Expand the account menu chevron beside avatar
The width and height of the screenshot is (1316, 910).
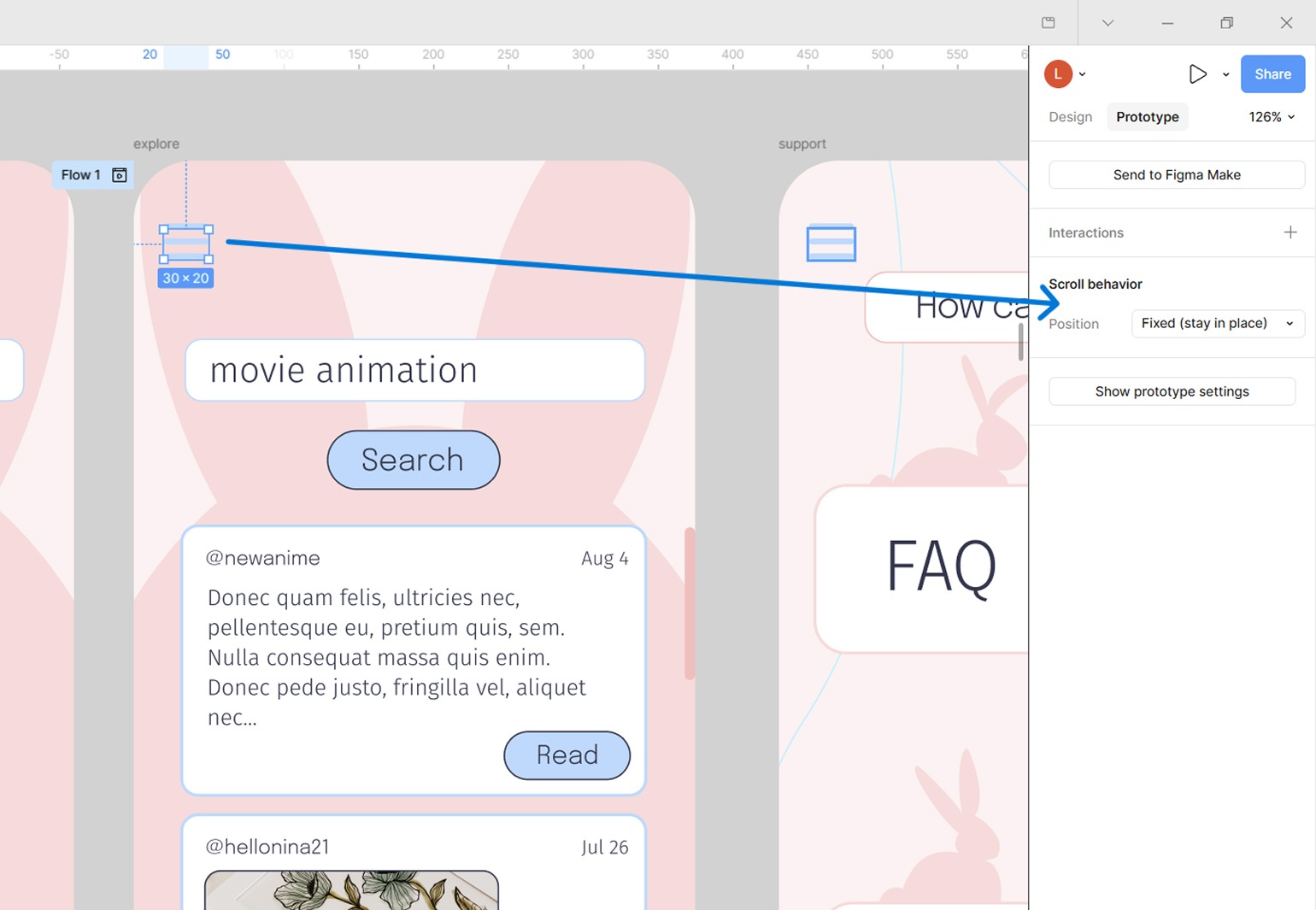pyautogui.click(x=1083, y=74)
